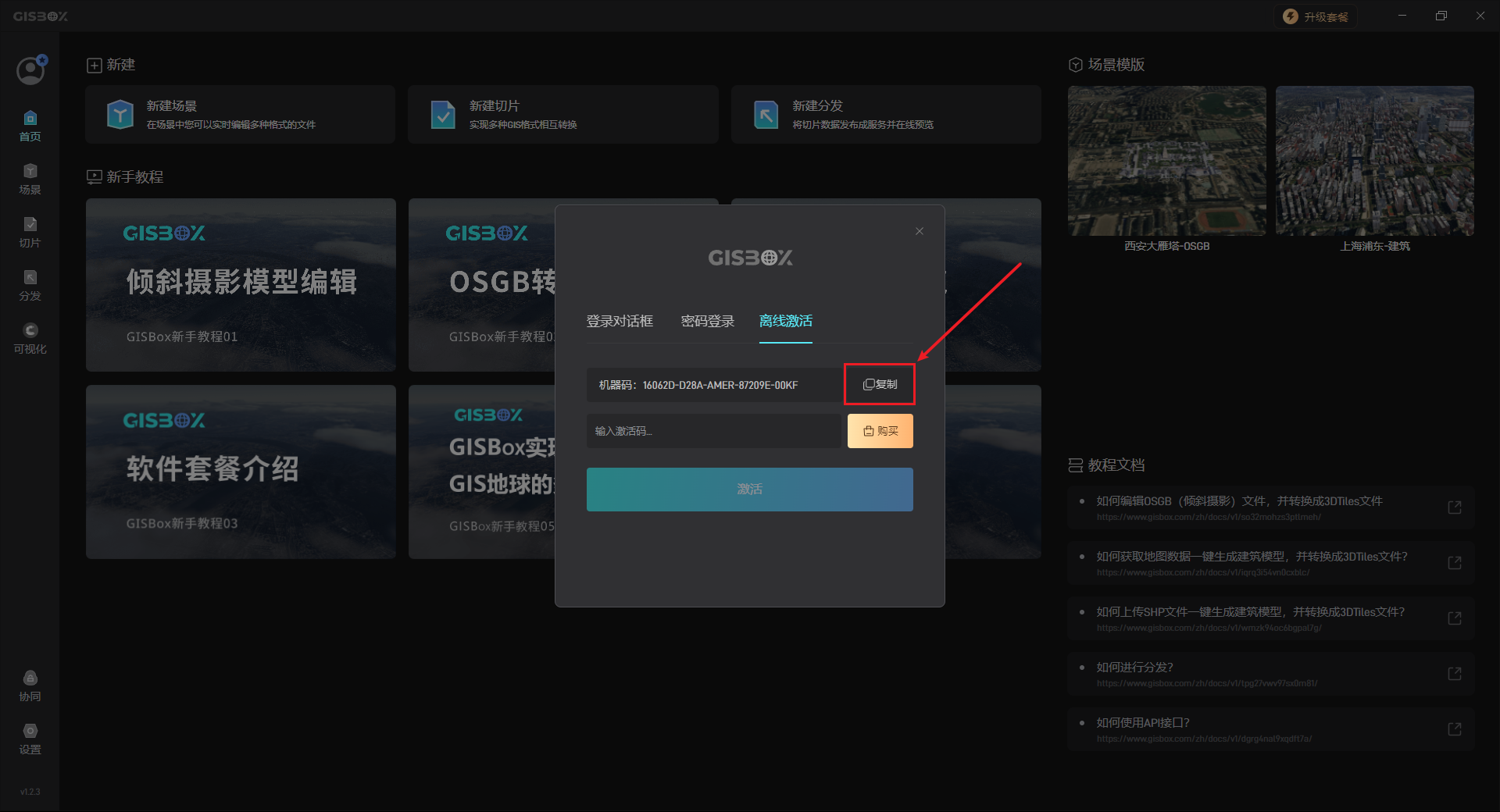
Task: Restore down the GISBox window
Action: click(x=1441, y=16)
